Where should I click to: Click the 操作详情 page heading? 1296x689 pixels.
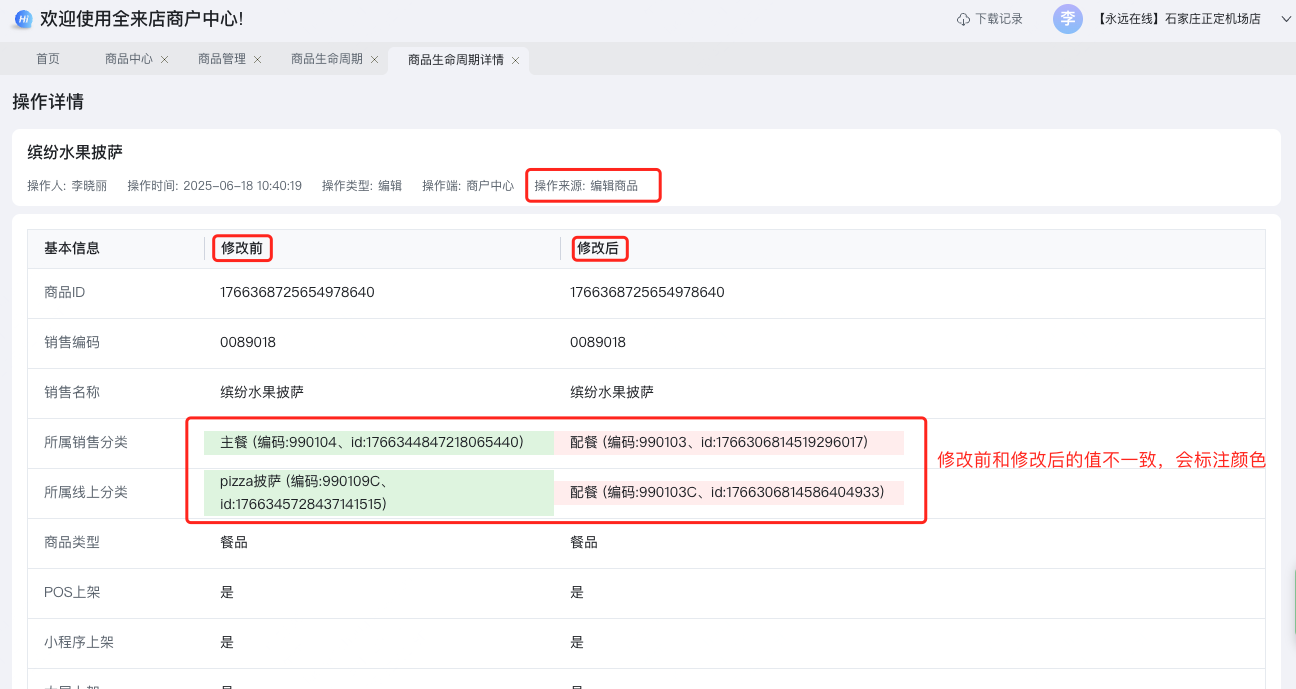(x=48, y=102)
